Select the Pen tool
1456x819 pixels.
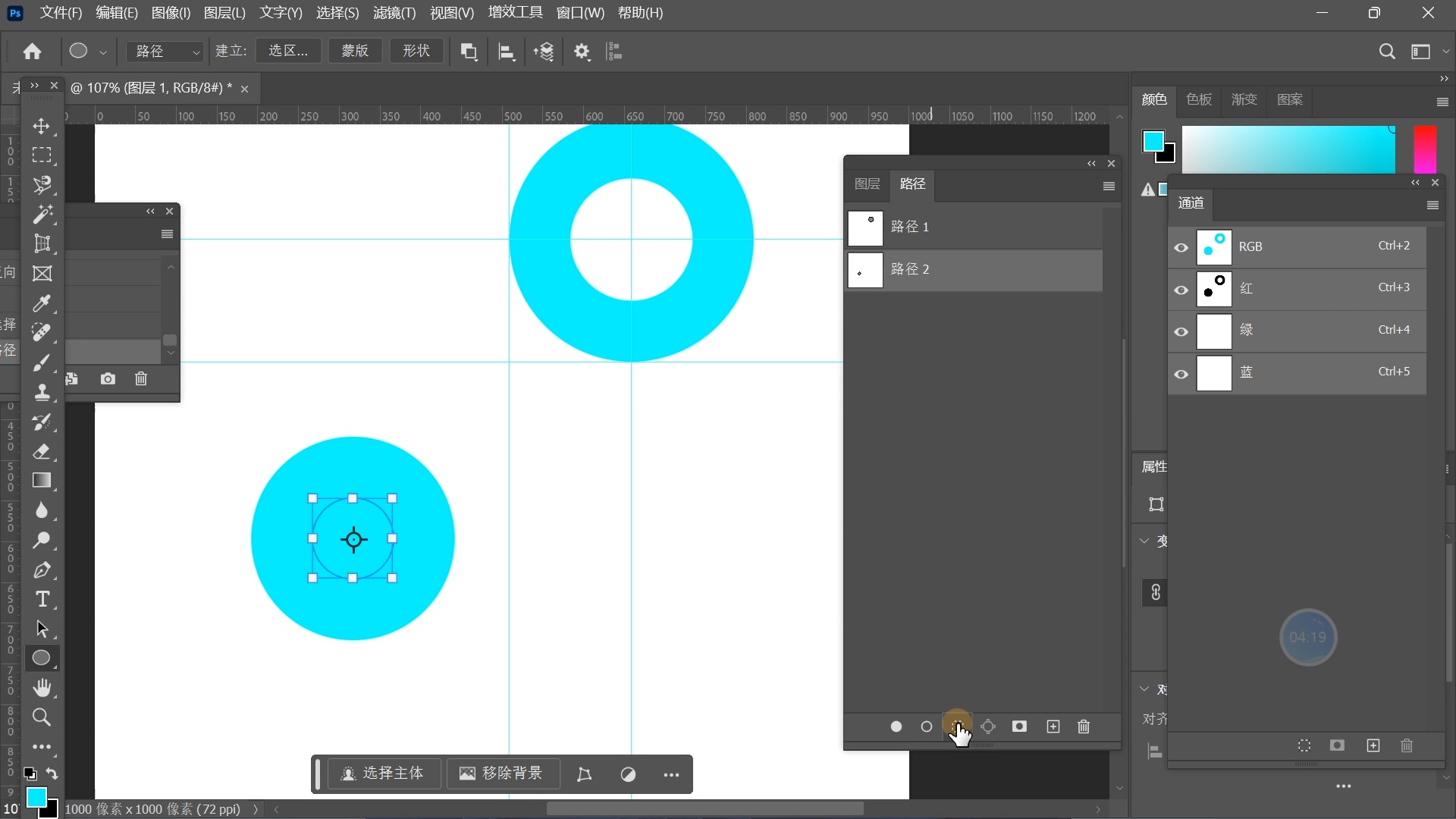coord(42,570)
